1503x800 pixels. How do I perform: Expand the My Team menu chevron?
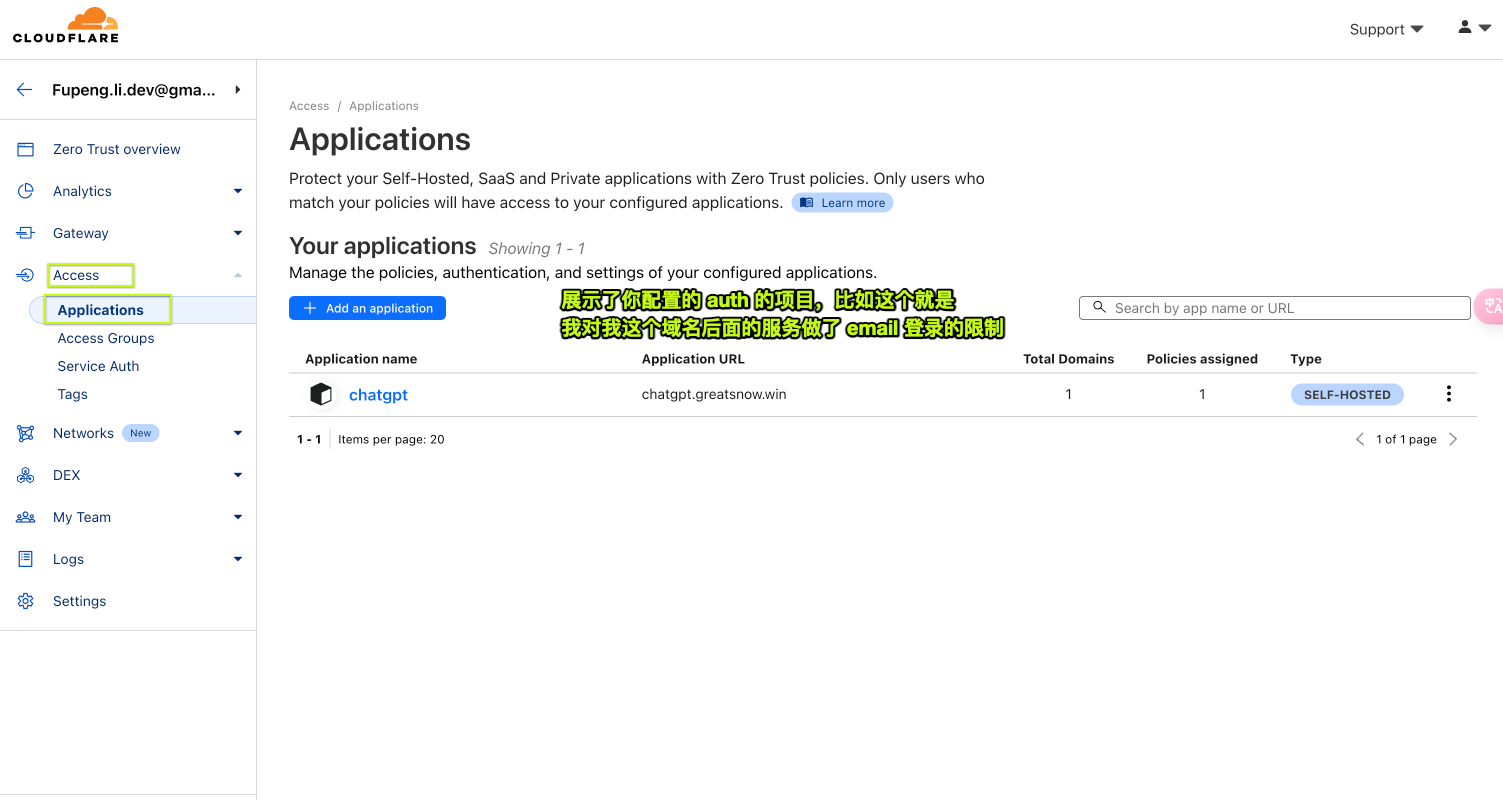point(238,517)
